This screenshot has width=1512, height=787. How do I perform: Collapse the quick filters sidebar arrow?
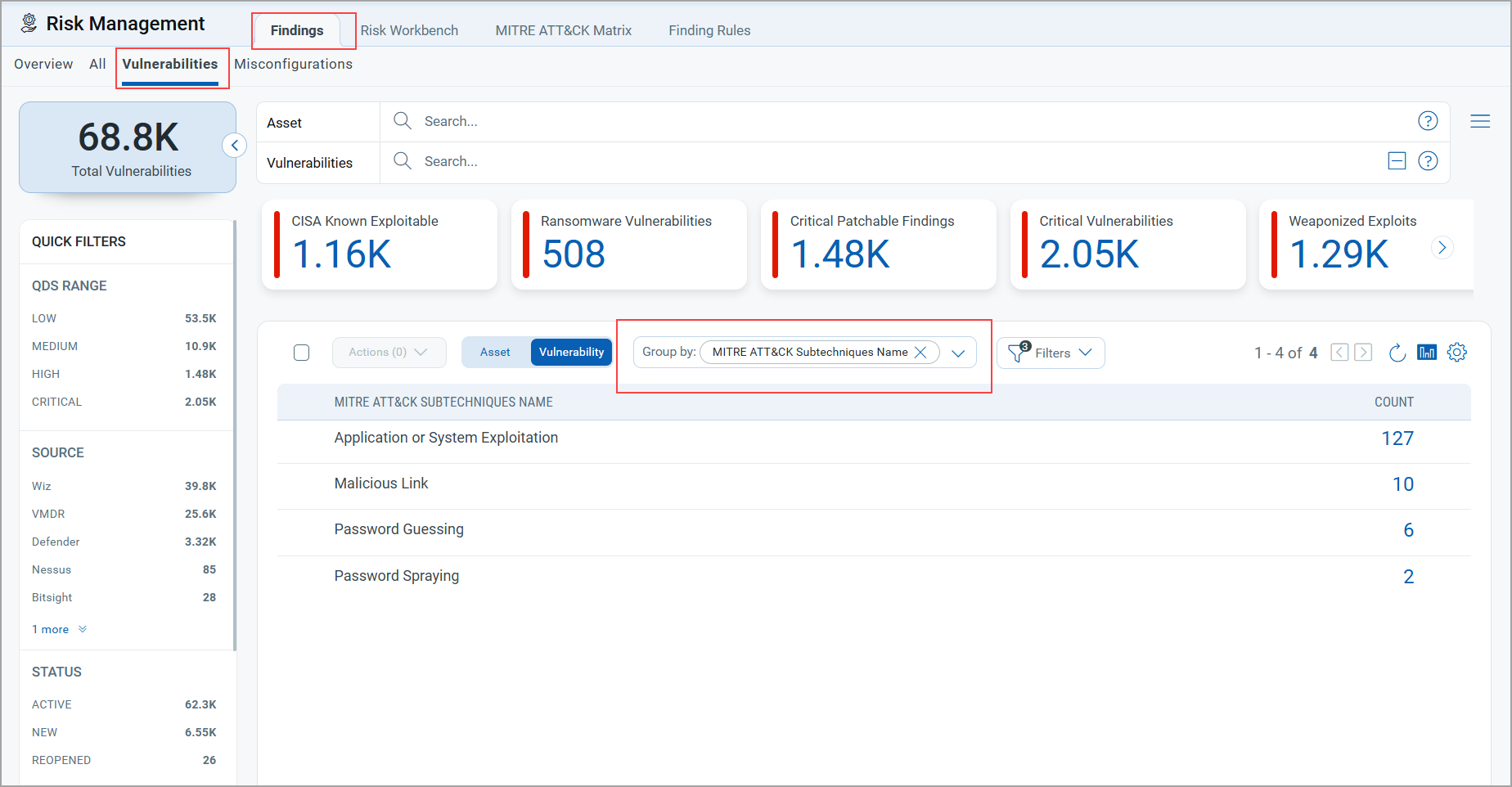coord(235,146)
